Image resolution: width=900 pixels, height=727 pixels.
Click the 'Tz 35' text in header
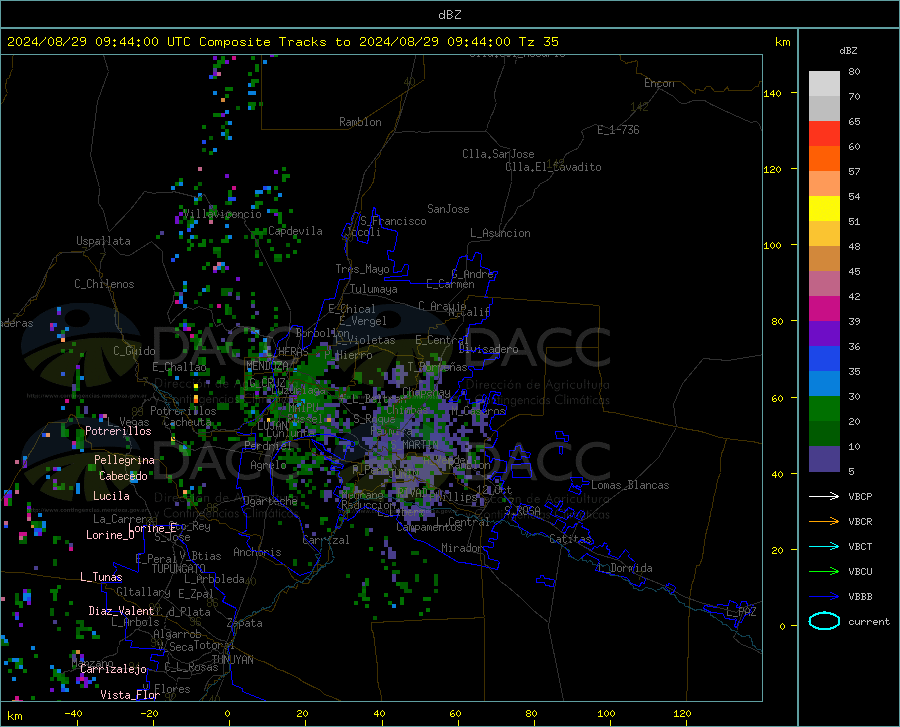(x=538, y=42)
